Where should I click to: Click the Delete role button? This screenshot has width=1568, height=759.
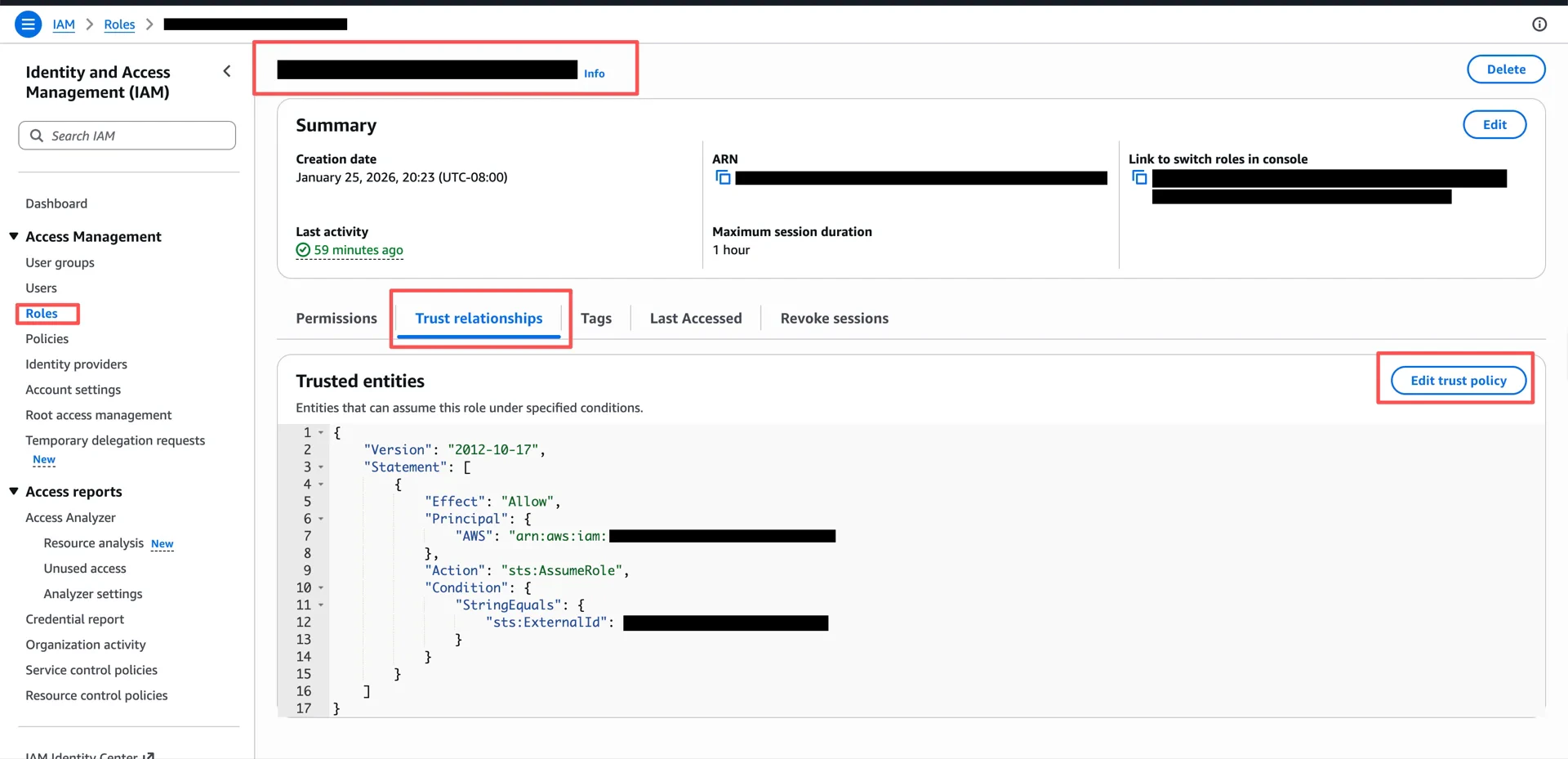pos(1506,69)
